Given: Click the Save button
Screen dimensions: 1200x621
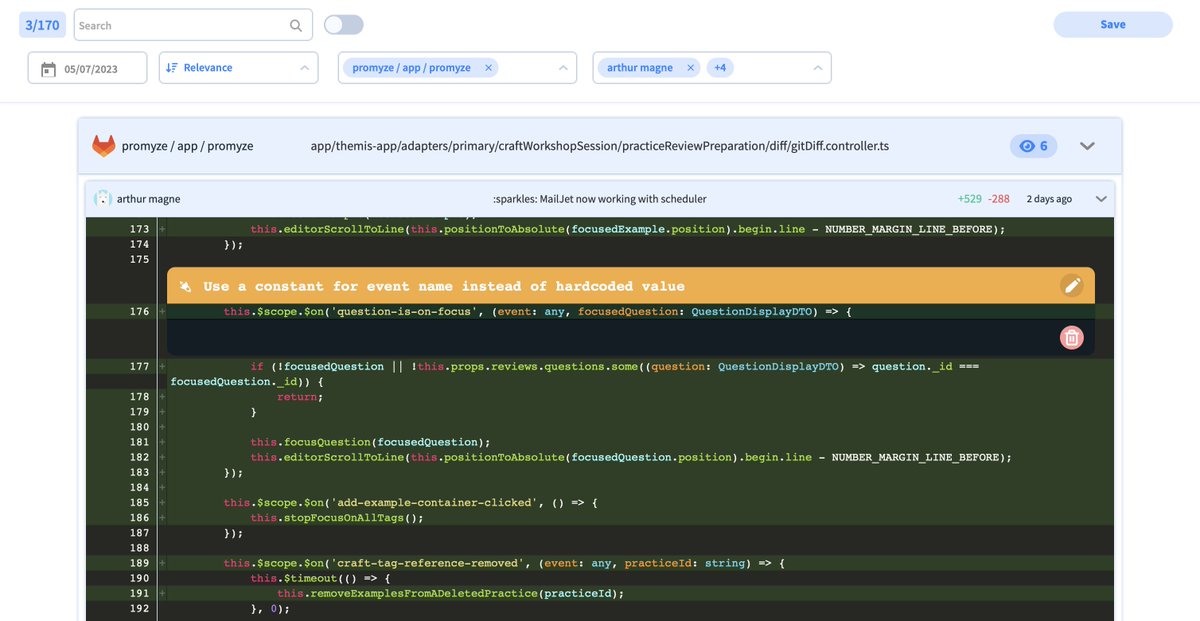Looking at the screenshot, I should pos(1113,25).
